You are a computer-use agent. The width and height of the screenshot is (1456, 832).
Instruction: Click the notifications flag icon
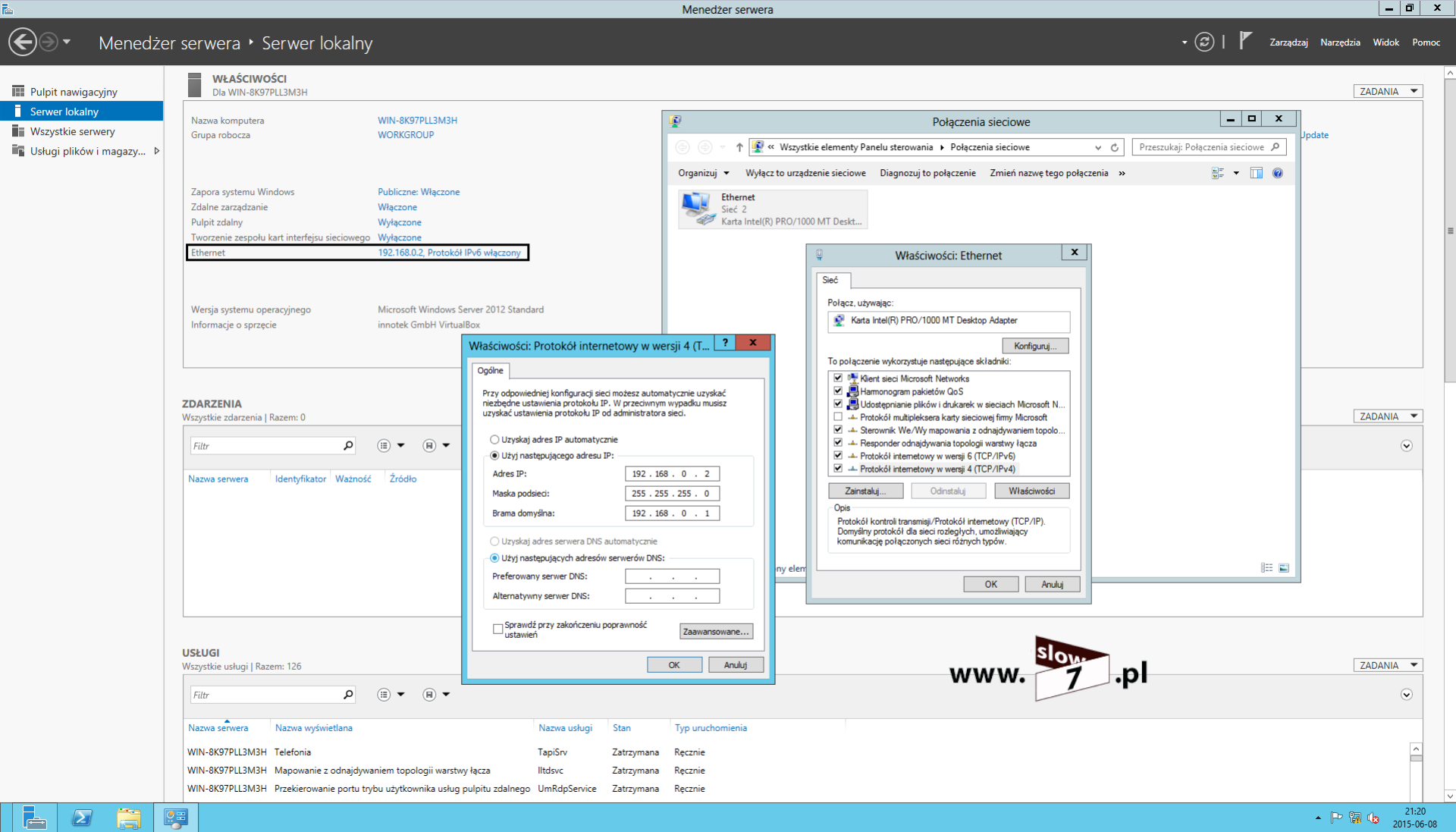1244,40
